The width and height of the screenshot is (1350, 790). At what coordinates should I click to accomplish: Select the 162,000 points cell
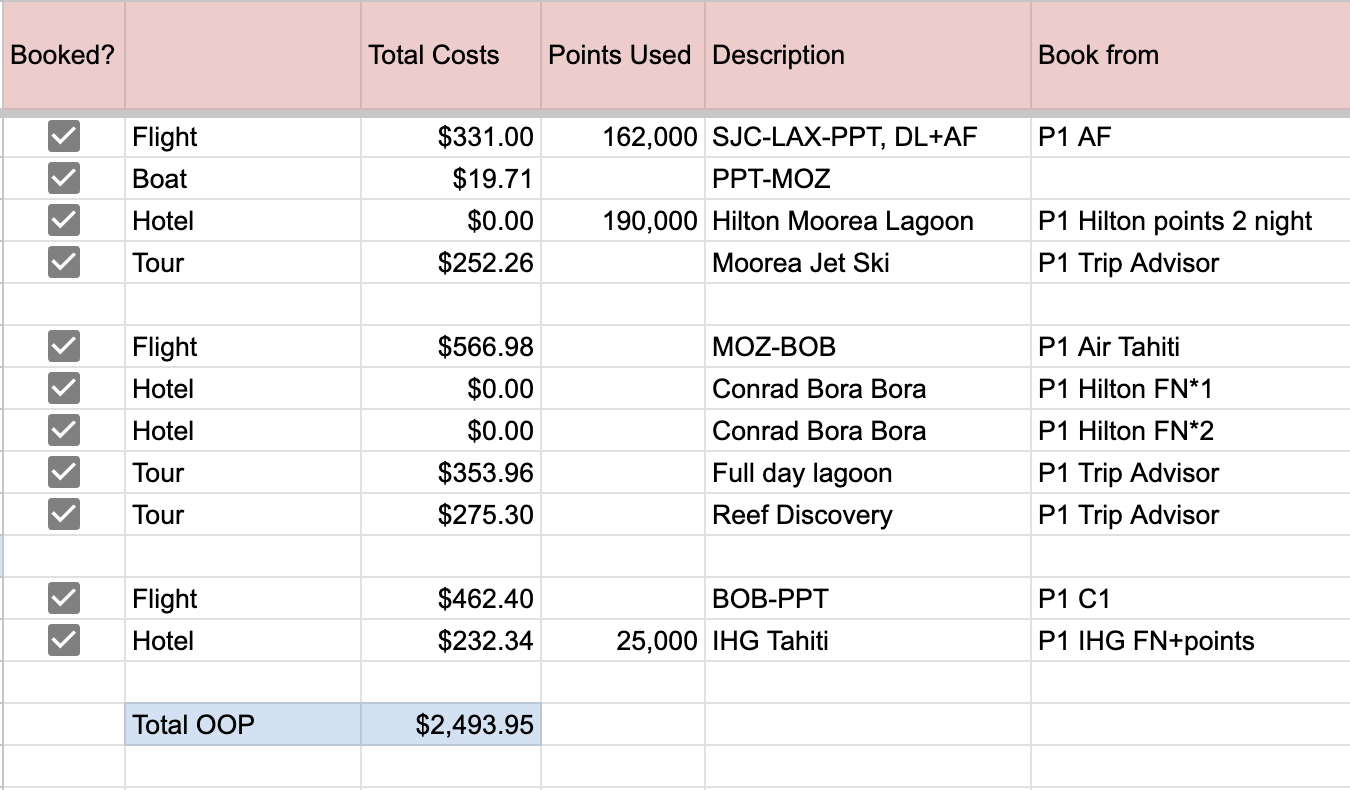[x=622, y=137]
